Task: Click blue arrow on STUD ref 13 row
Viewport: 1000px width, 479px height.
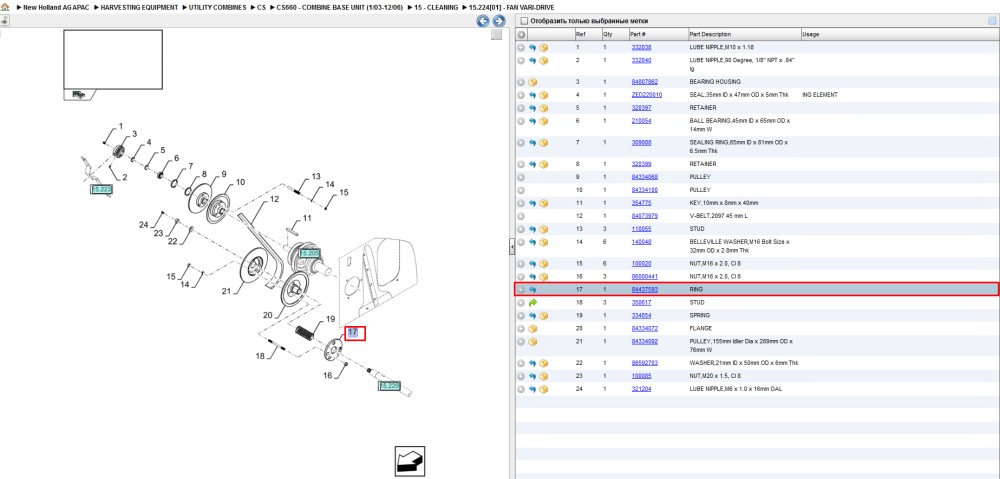Action: point(532,229)
